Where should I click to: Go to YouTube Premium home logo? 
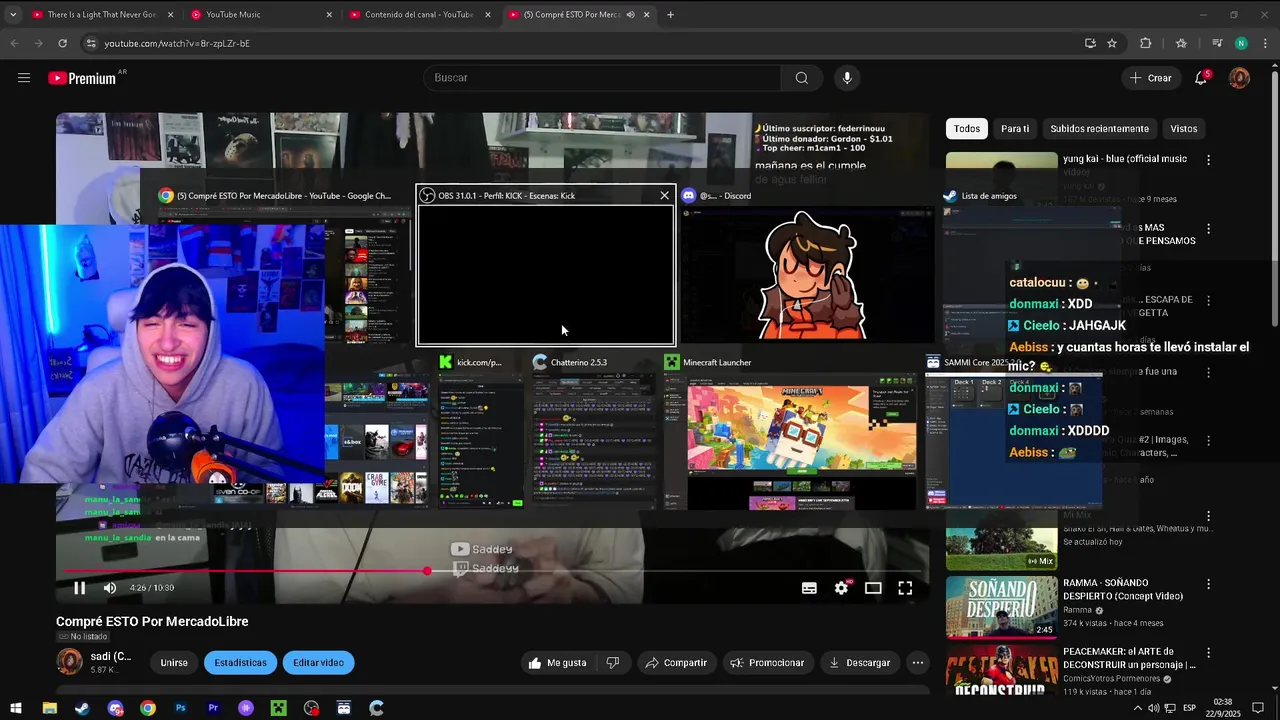82,78
